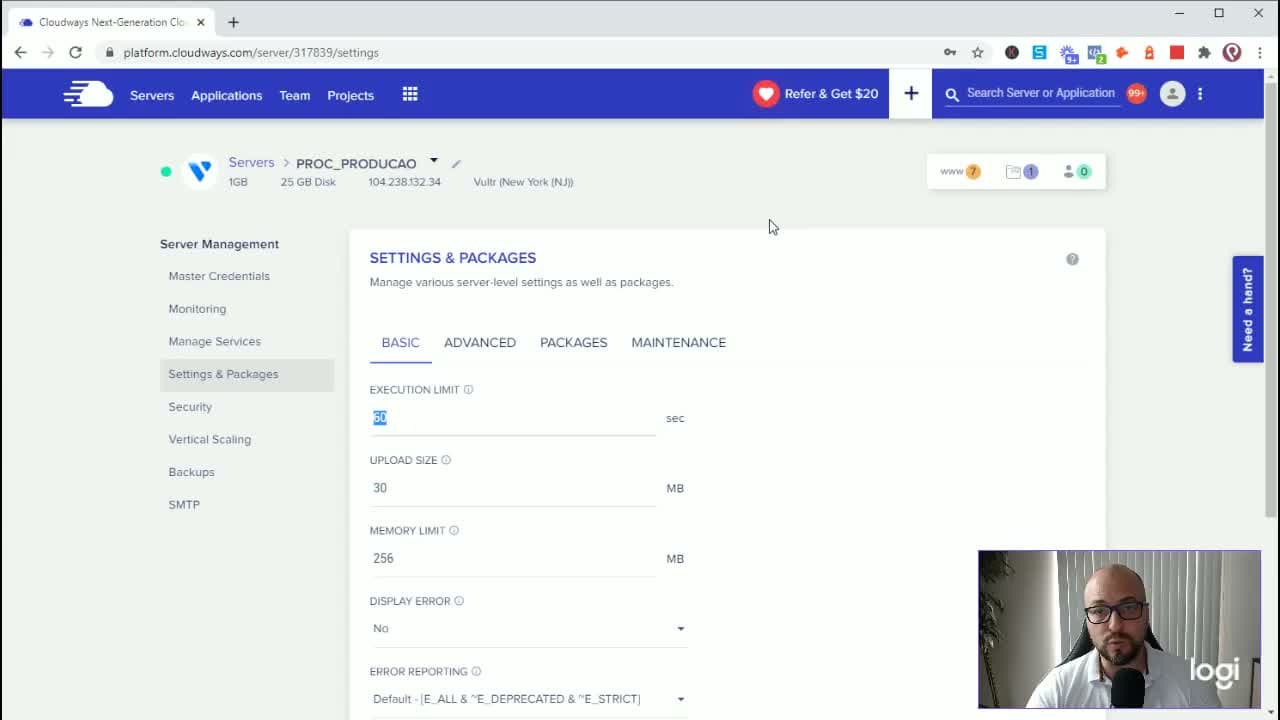The image size is (1280, 720).
Task: Select the Cloudways browser tab
Action: [112, 22]
